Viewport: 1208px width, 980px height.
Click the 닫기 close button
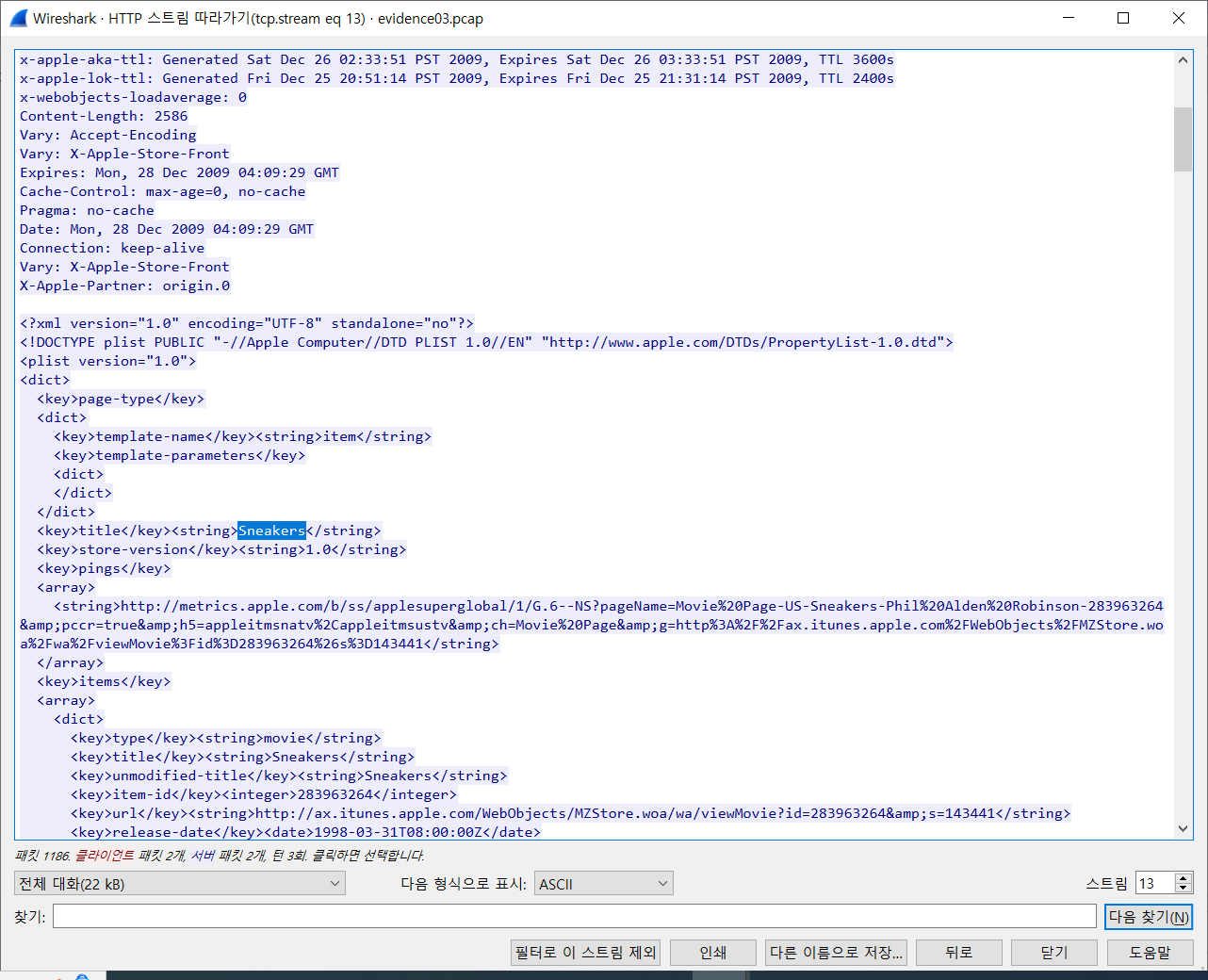[x=1053, y=952]
